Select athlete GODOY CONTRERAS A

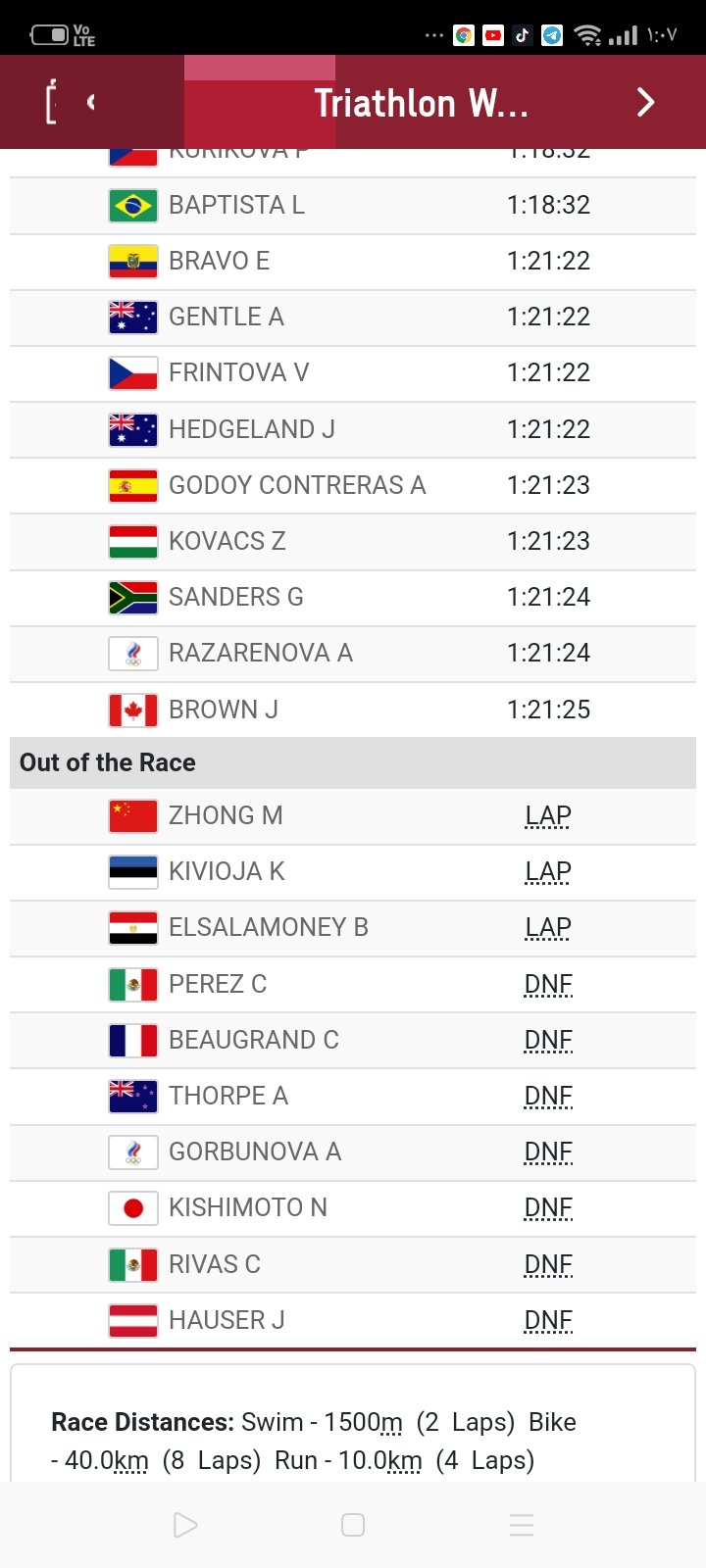click(x=297, y=485)
